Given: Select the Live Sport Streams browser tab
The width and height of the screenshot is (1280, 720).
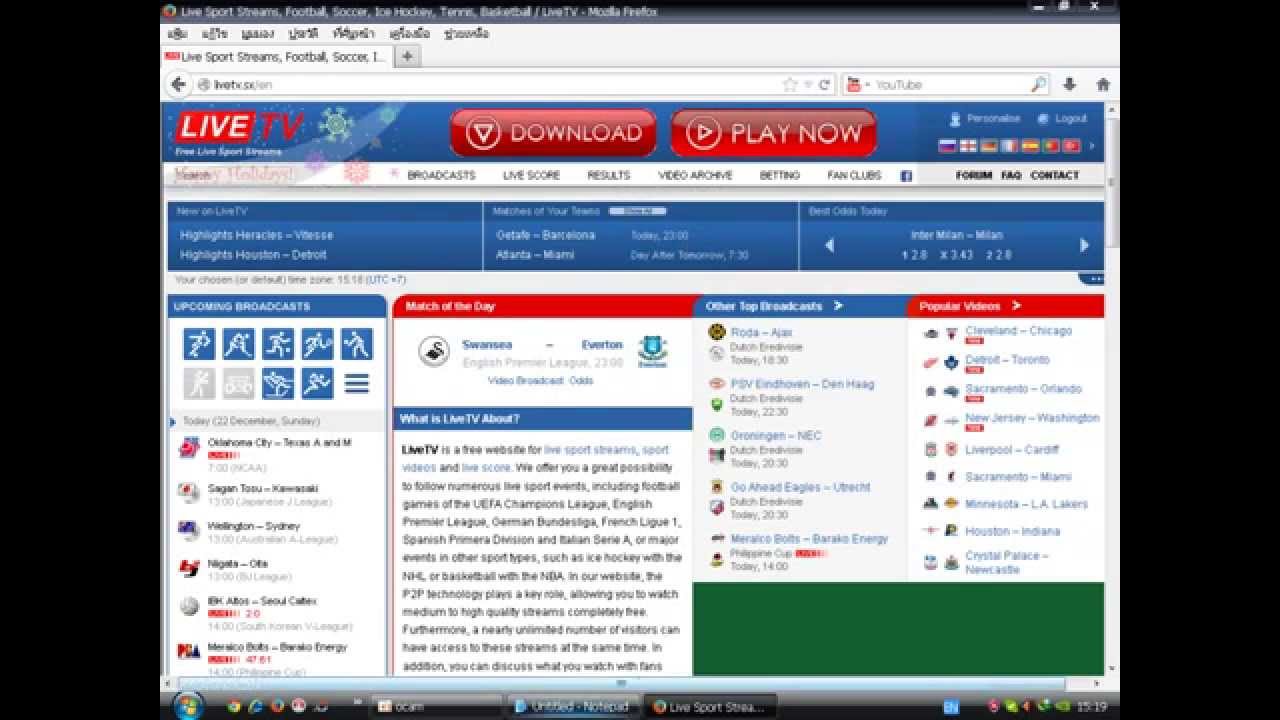Looking at the screenshot, I should click(x=277, y=57).
